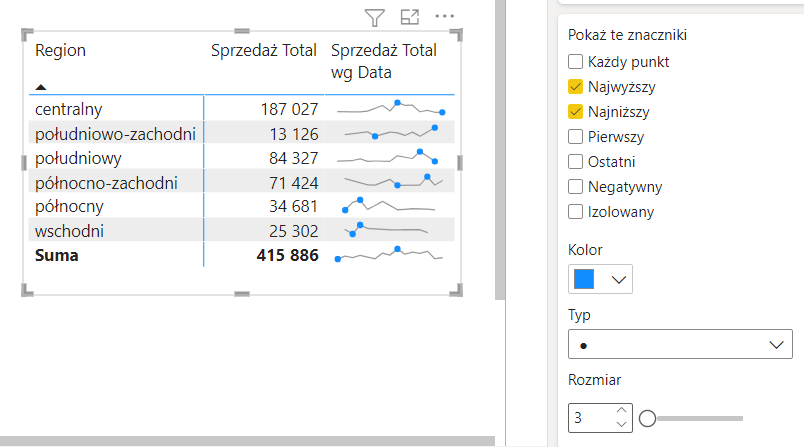Open focus mode for the table visual
This screenshot has height=447, width=804.
(409, 17)
